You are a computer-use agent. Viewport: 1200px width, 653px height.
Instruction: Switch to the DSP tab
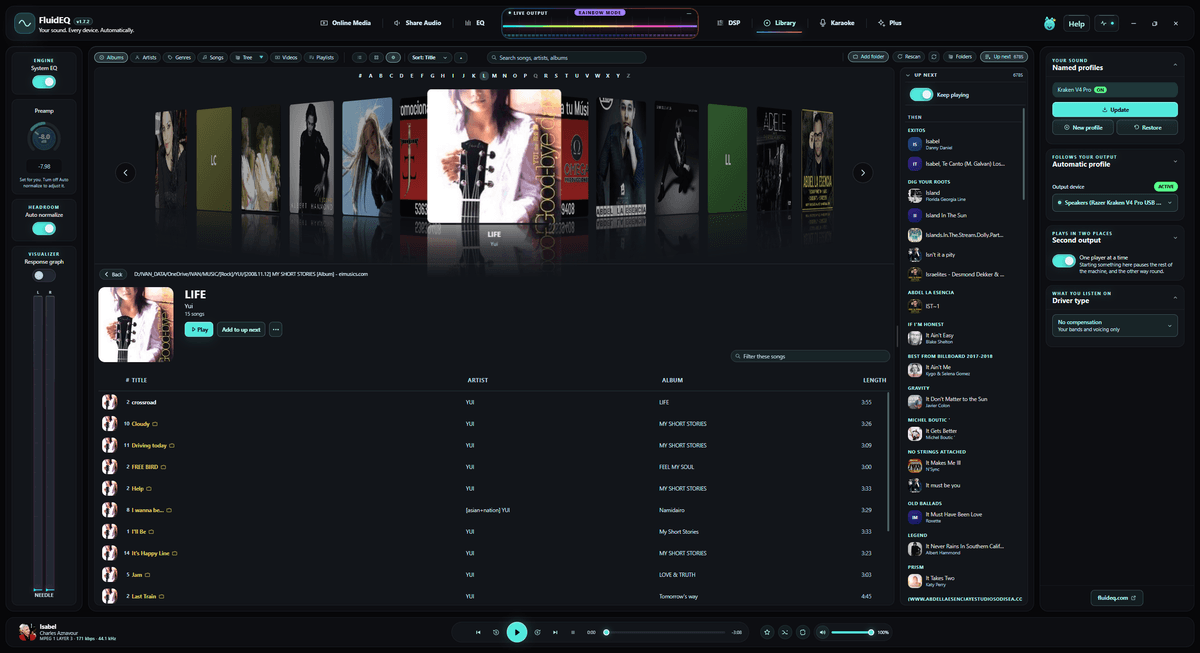[x=729, y=22]
